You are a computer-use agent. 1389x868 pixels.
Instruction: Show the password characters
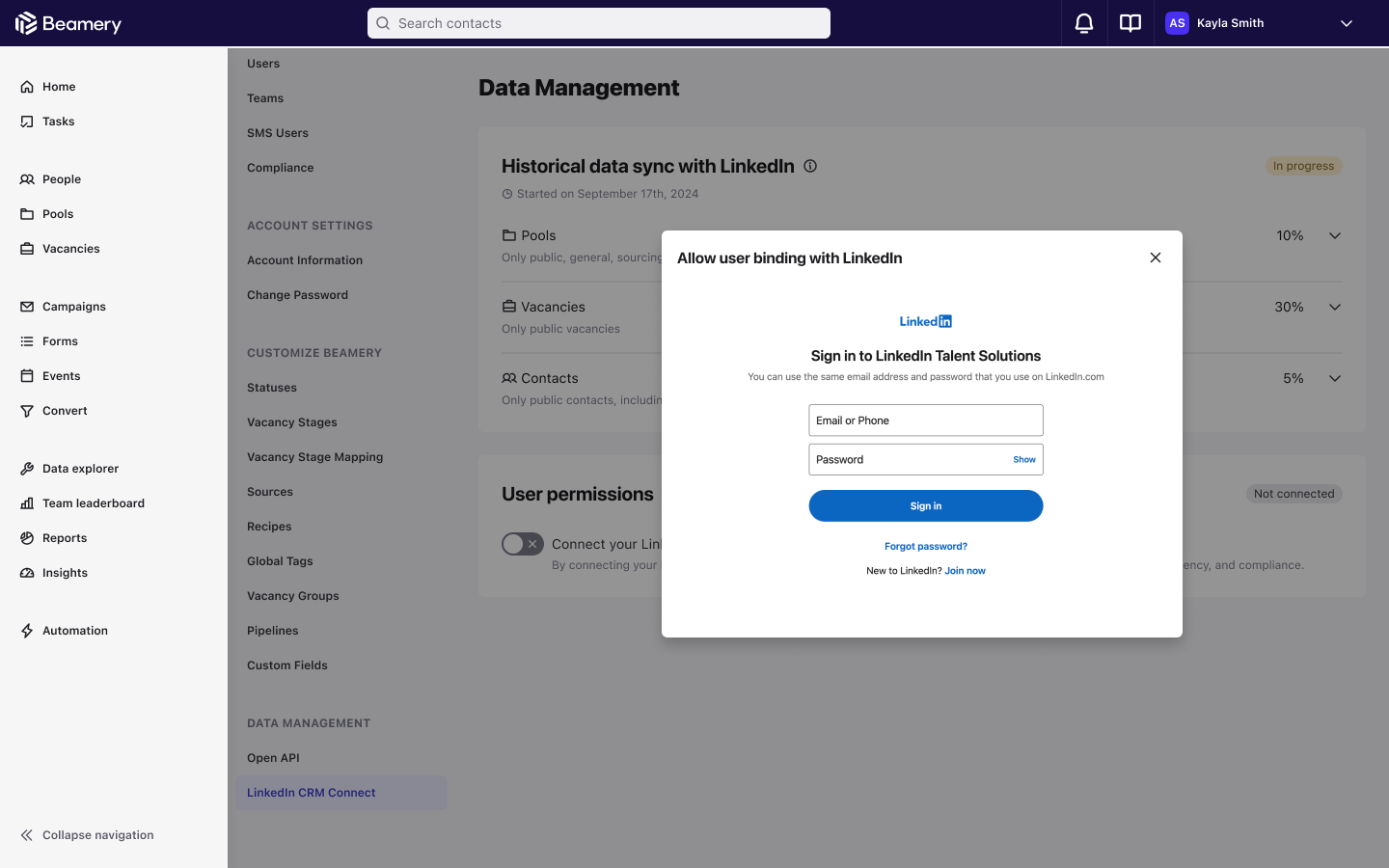(x=1024, y=460)
